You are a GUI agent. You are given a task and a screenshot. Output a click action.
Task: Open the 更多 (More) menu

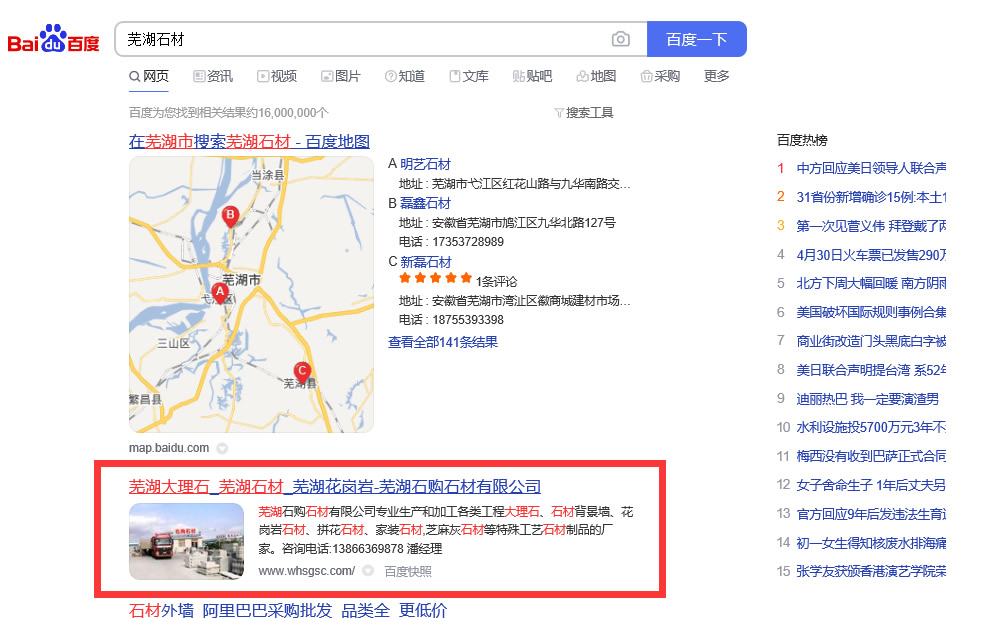[717, 76]
